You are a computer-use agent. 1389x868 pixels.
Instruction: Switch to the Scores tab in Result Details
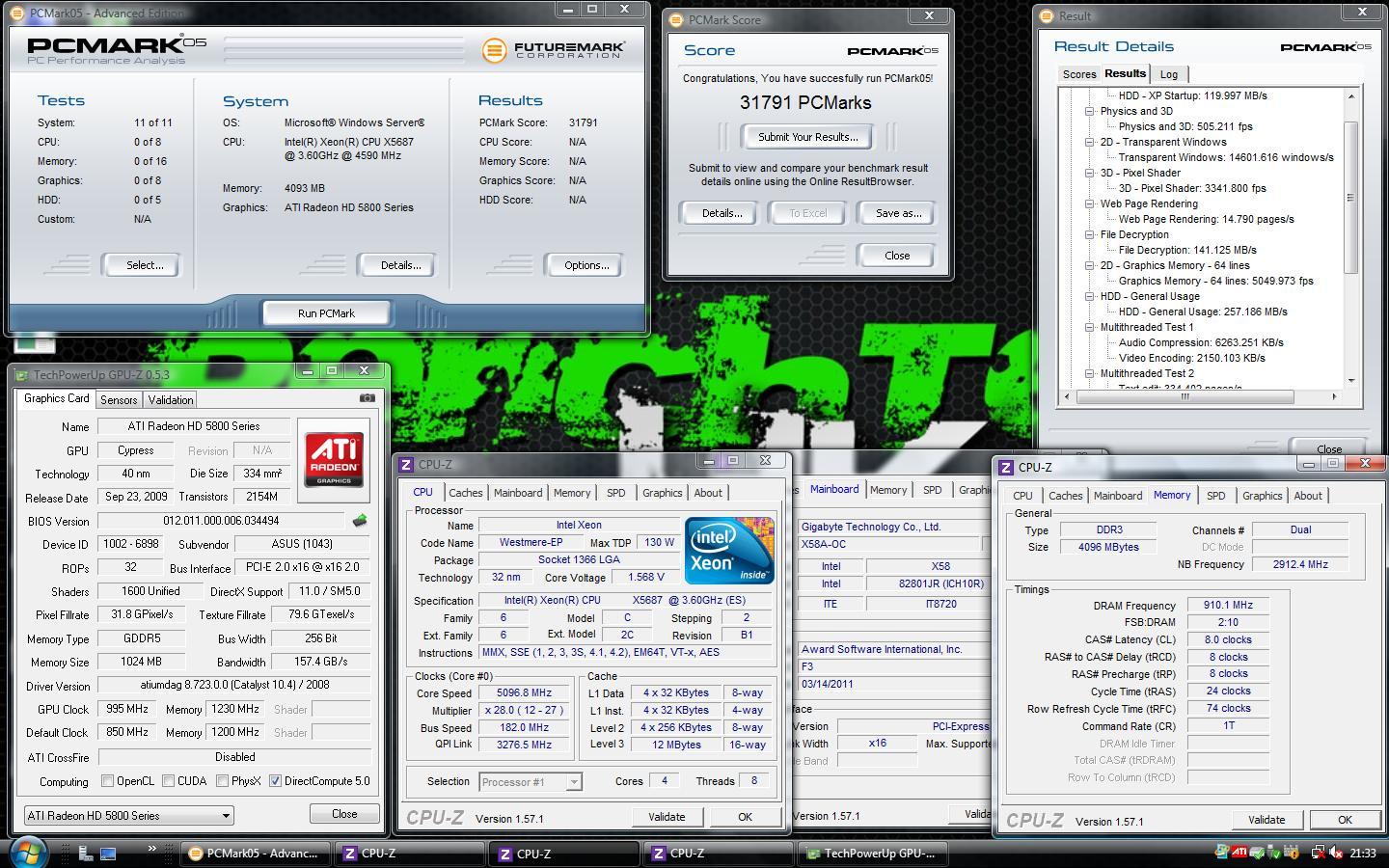click(1078, 74)
